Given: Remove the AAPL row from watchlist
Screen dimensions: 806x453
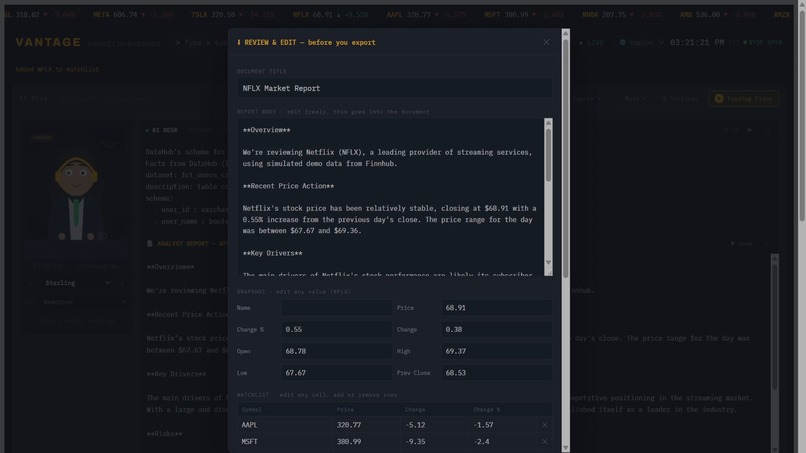Looking at the screenshot, I should coord(544,425).
